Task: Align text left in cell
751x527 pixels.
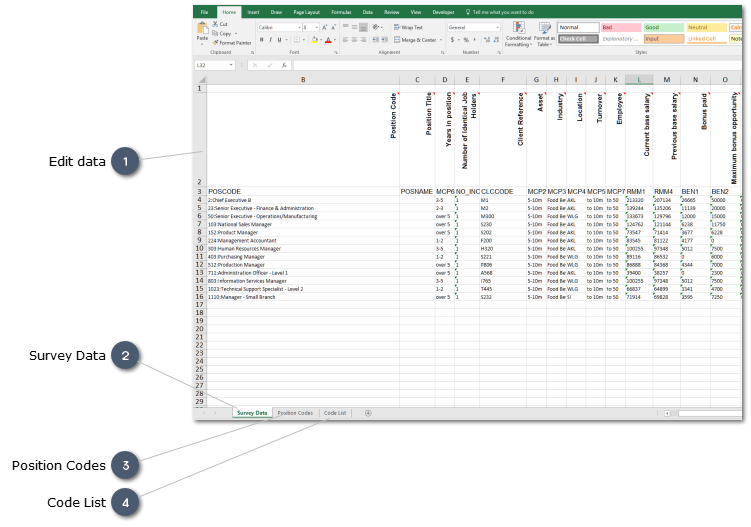Action: 346,40
